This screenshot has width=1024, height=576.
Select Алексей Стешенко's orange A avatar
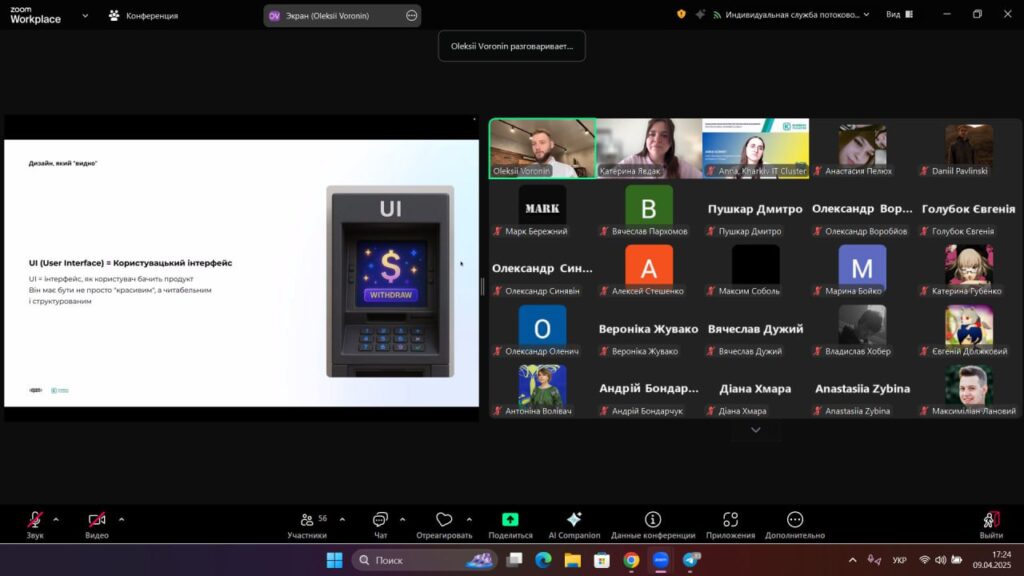point(649,268)
